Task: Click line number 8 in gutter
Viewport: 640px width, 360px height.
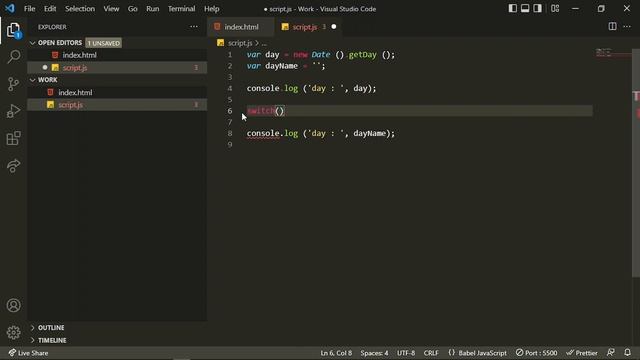Action: [x=230, y=133]
